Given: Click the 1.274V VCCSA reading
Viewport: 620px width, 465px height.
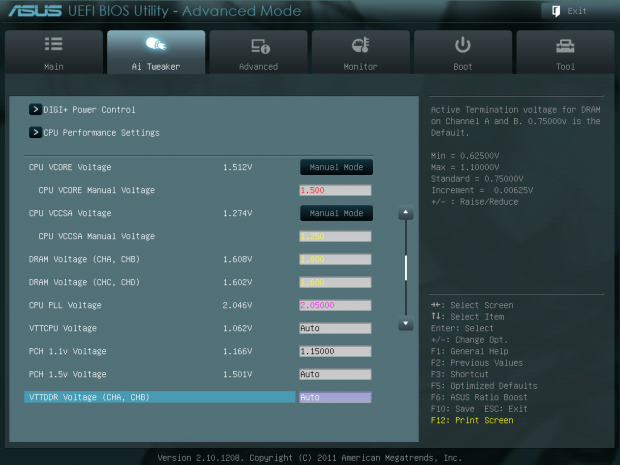Looking at the screenshot, I should (238, 213).
